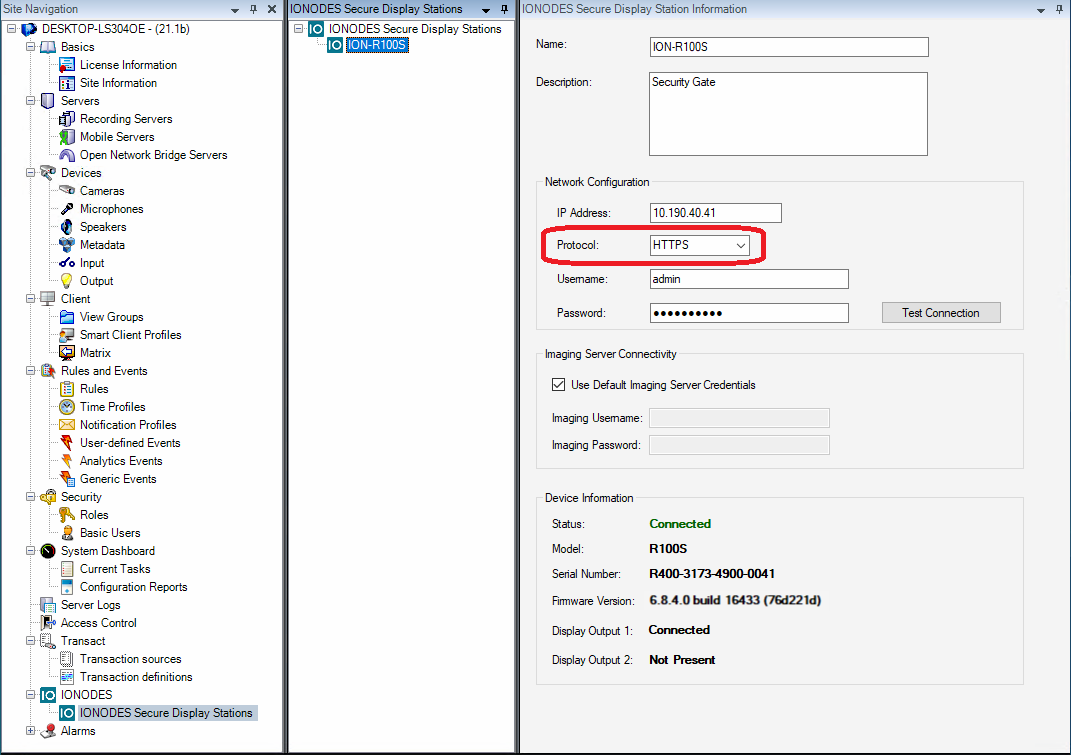Screen dimensions: 1071x755
Task: Select the Metadata icon
Action: point(67,245)
